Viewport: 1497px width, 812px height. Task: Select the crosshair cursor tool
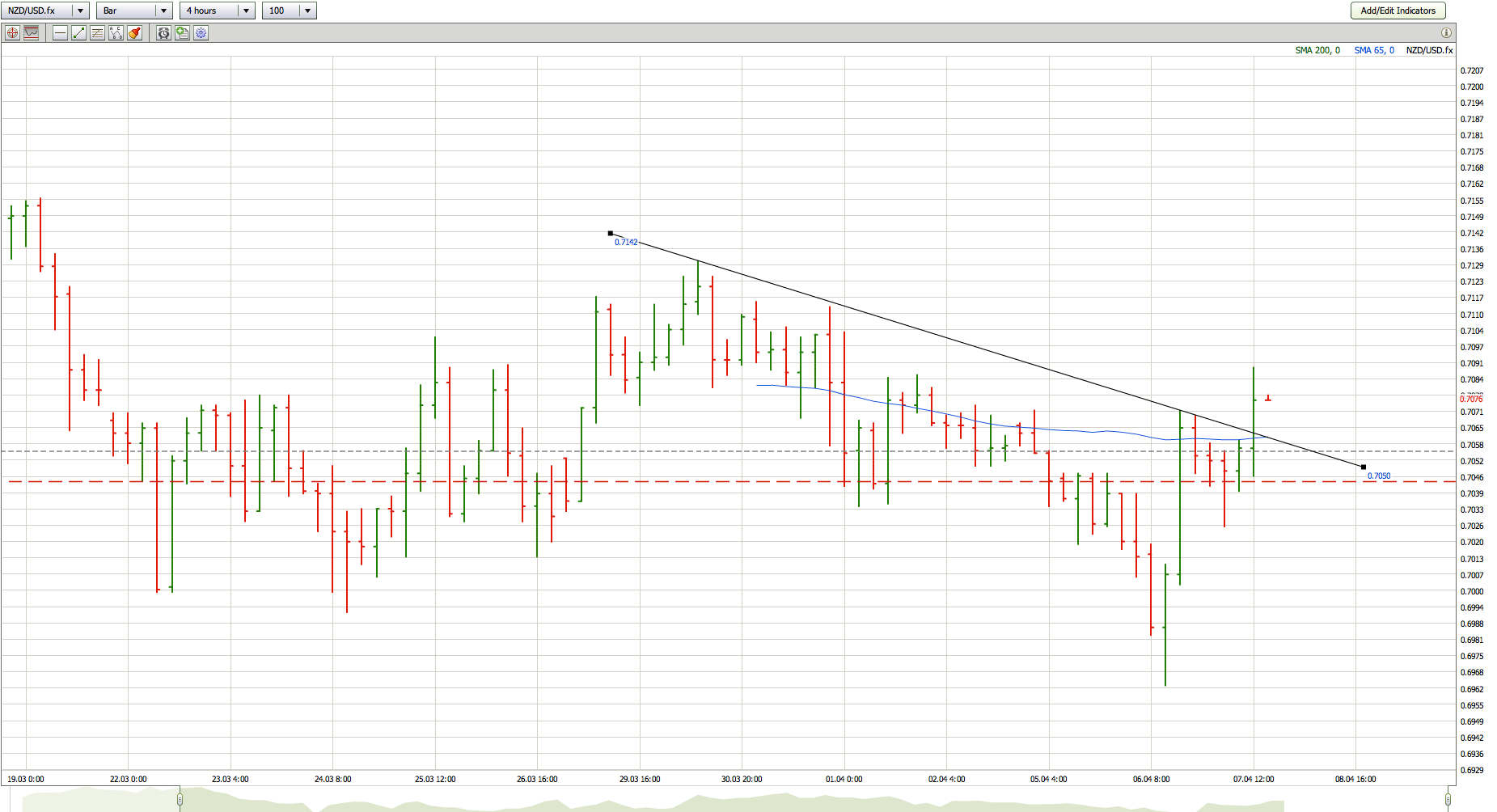point(12,33)
